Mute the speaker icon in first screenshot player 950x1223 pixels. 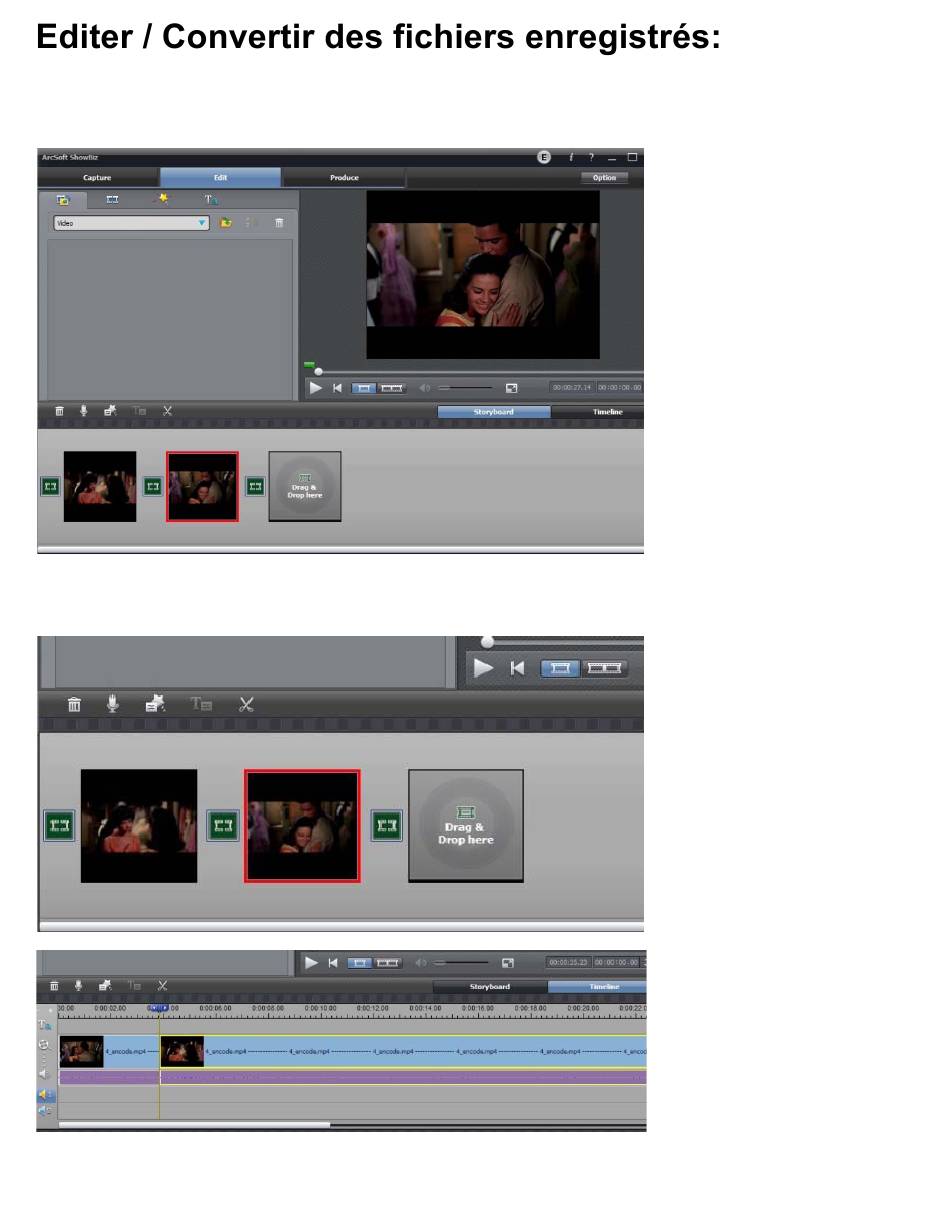point(424,388)
